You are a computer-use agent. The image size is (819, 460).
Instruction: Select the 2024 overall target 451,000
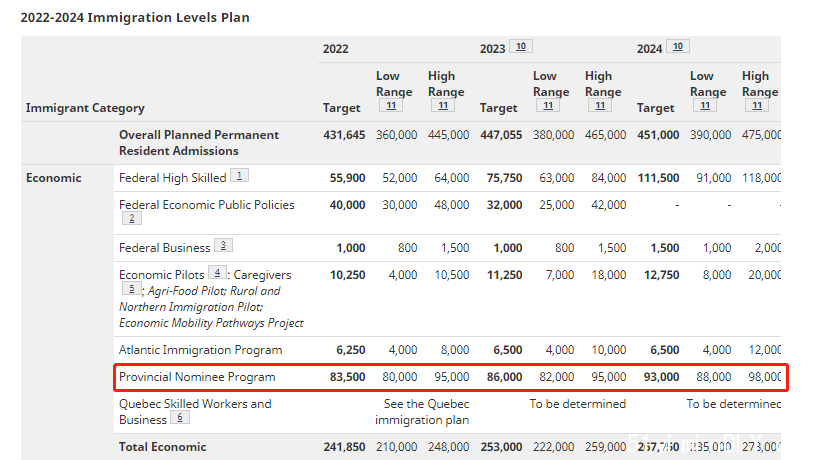coord(658,135)
